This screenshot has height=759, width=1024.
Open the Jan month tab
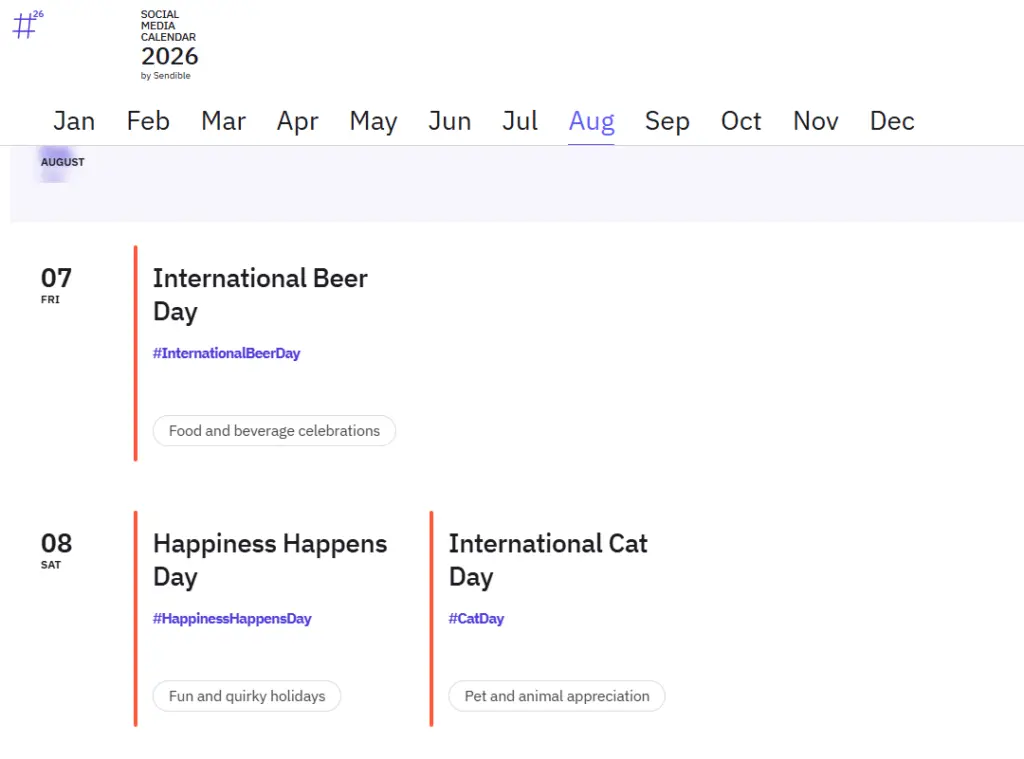tap(74, 121)
